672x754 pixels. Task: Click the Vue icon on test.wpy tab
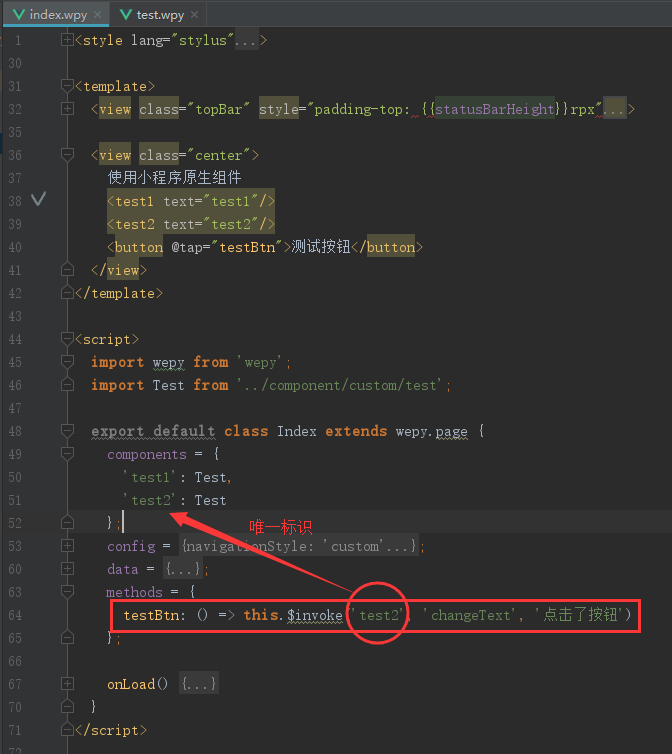coord(126,14)
